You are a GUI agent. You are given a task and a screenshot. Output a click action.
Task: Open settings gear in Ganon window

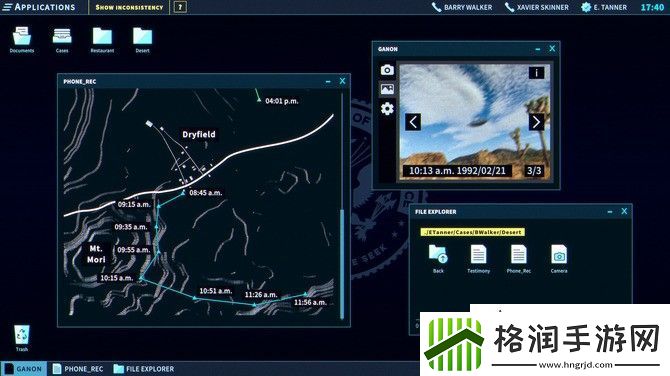tap(387, 109)
